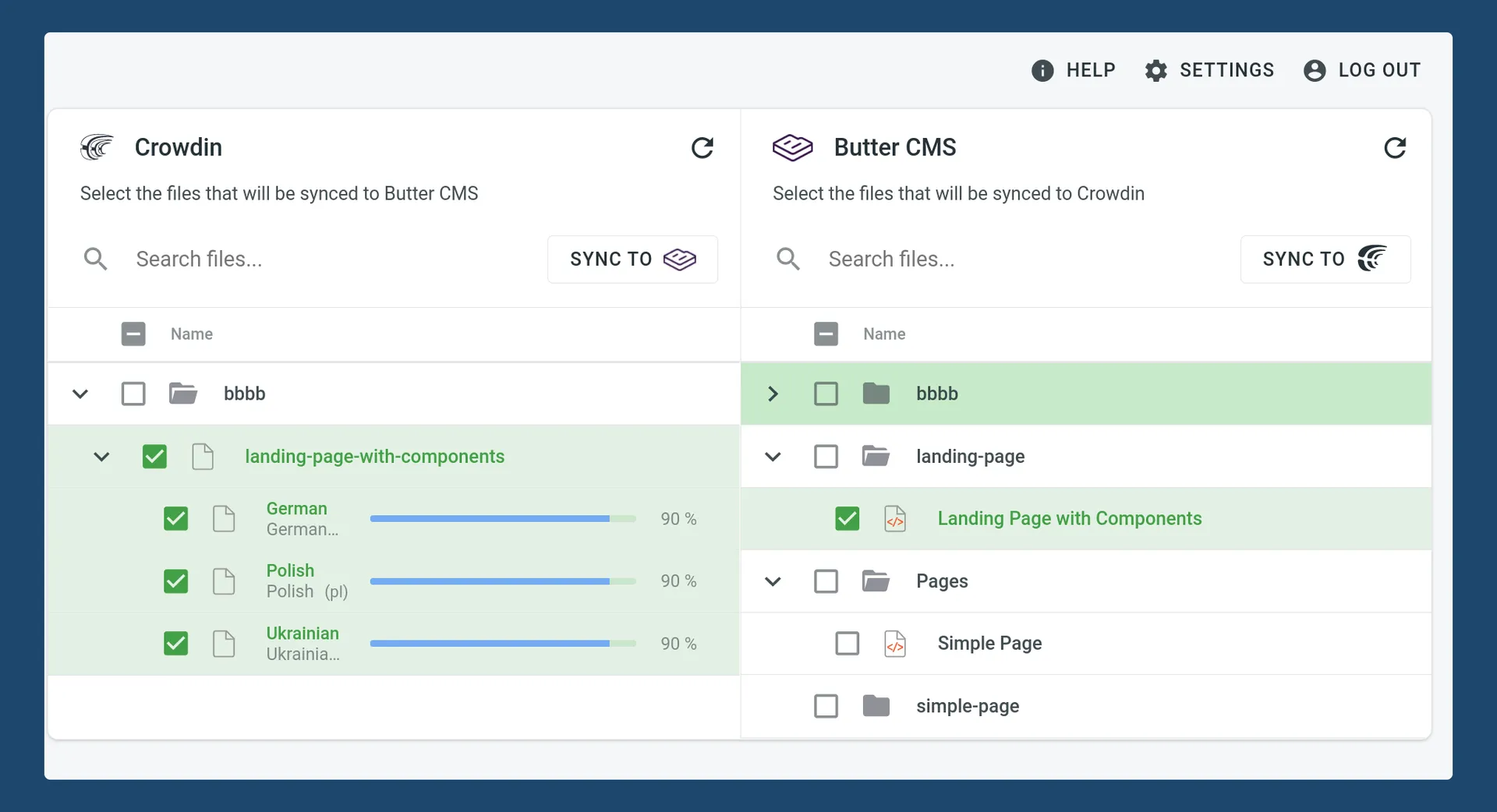Select the landing-page folder name
Screen dimensions: 1497x812
[970, 457]
